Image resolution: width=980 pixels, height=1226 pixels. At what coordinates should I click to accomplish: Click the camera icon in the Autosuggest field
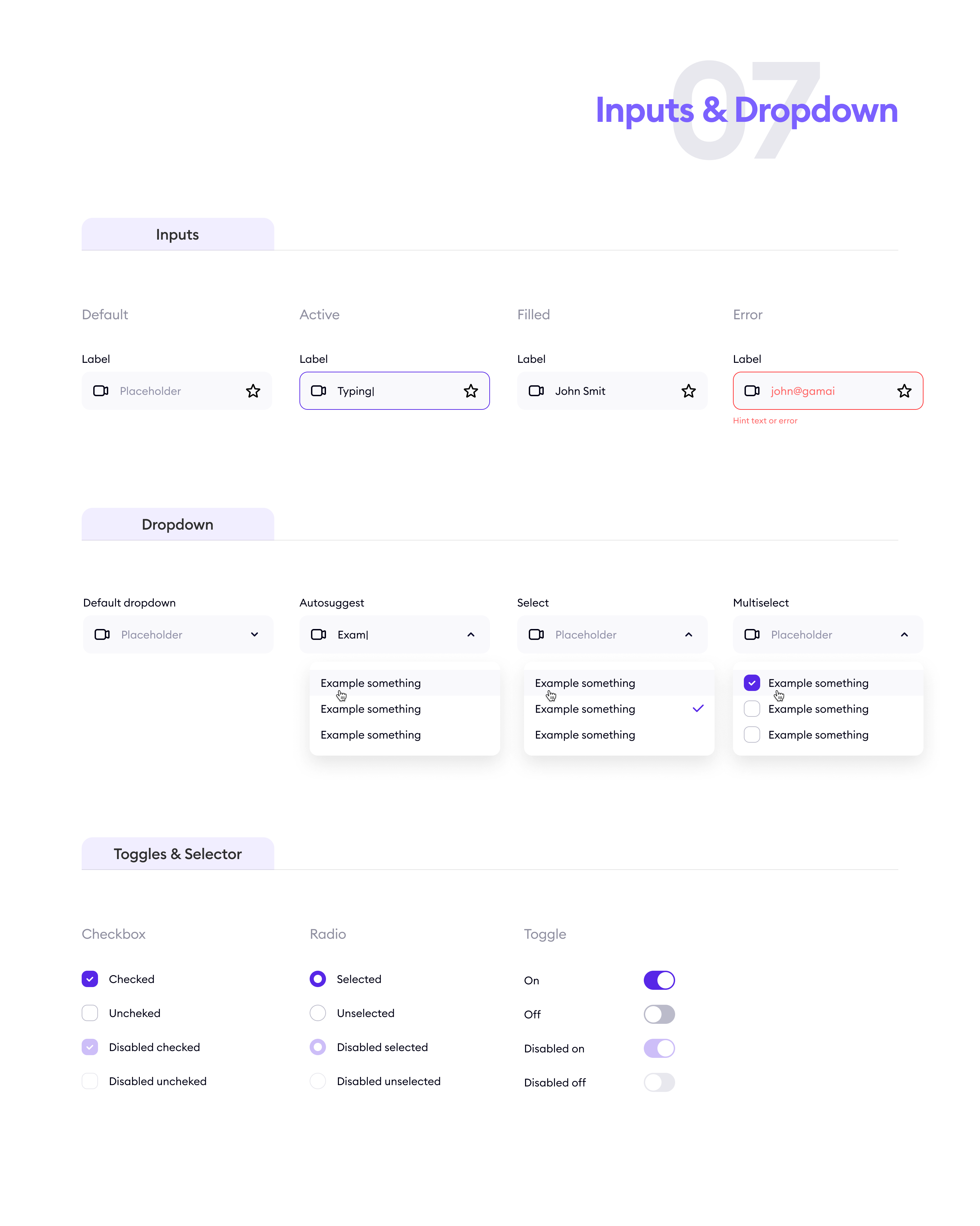point(318,634)
